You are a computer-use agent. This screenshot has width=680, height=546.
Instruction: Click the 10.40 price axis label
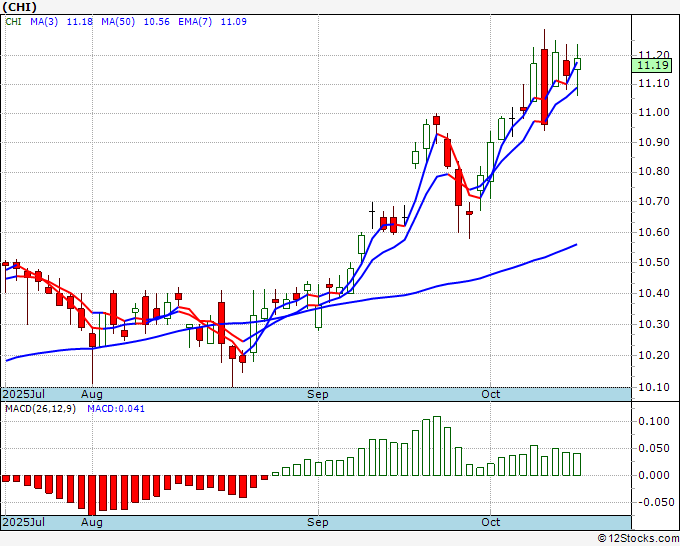coord(654,293)
